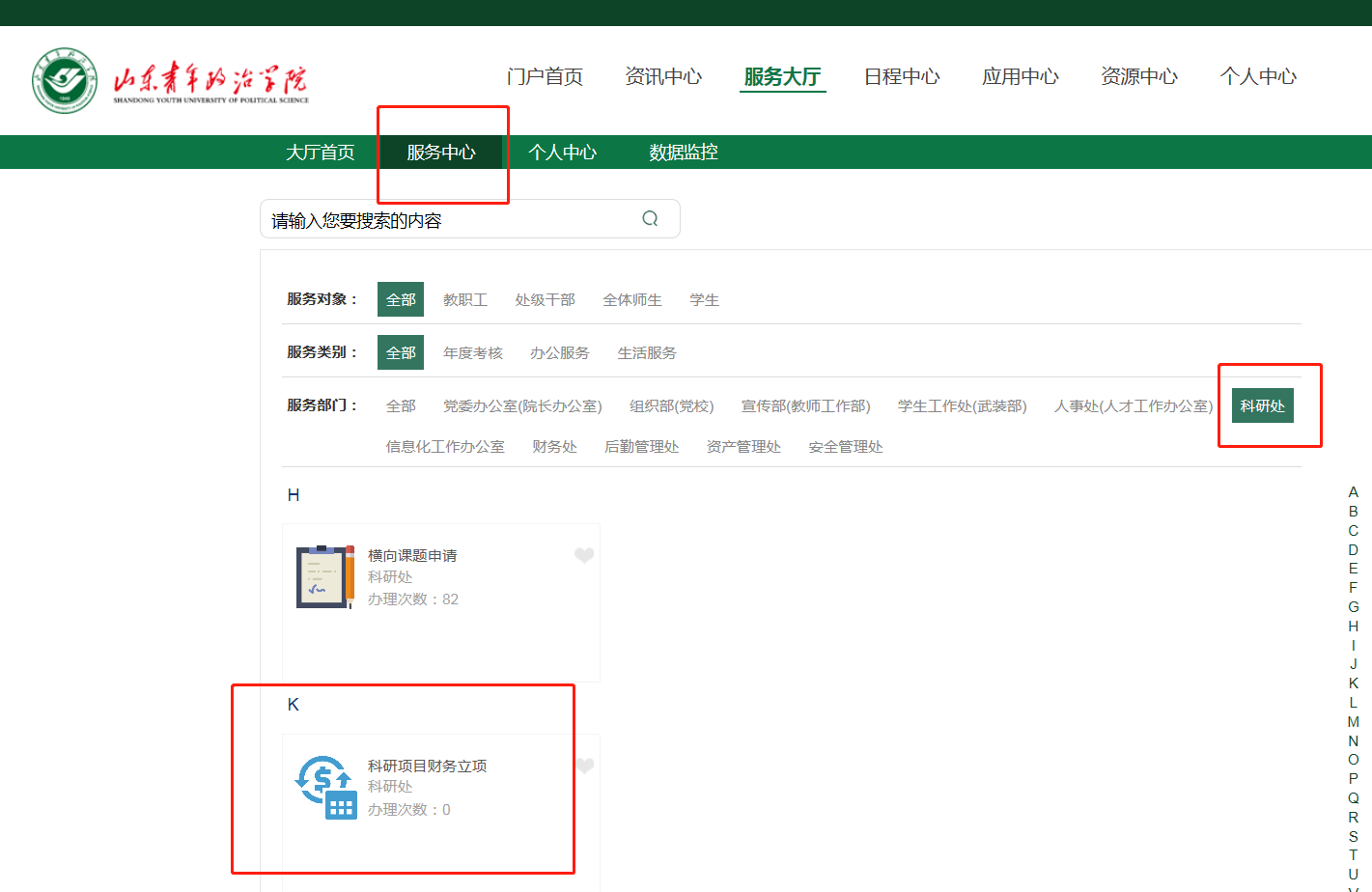Favorite 横向课题申请 with heart icon
The height and width of the screenshot is (892, 1372).
pos(584,555)
